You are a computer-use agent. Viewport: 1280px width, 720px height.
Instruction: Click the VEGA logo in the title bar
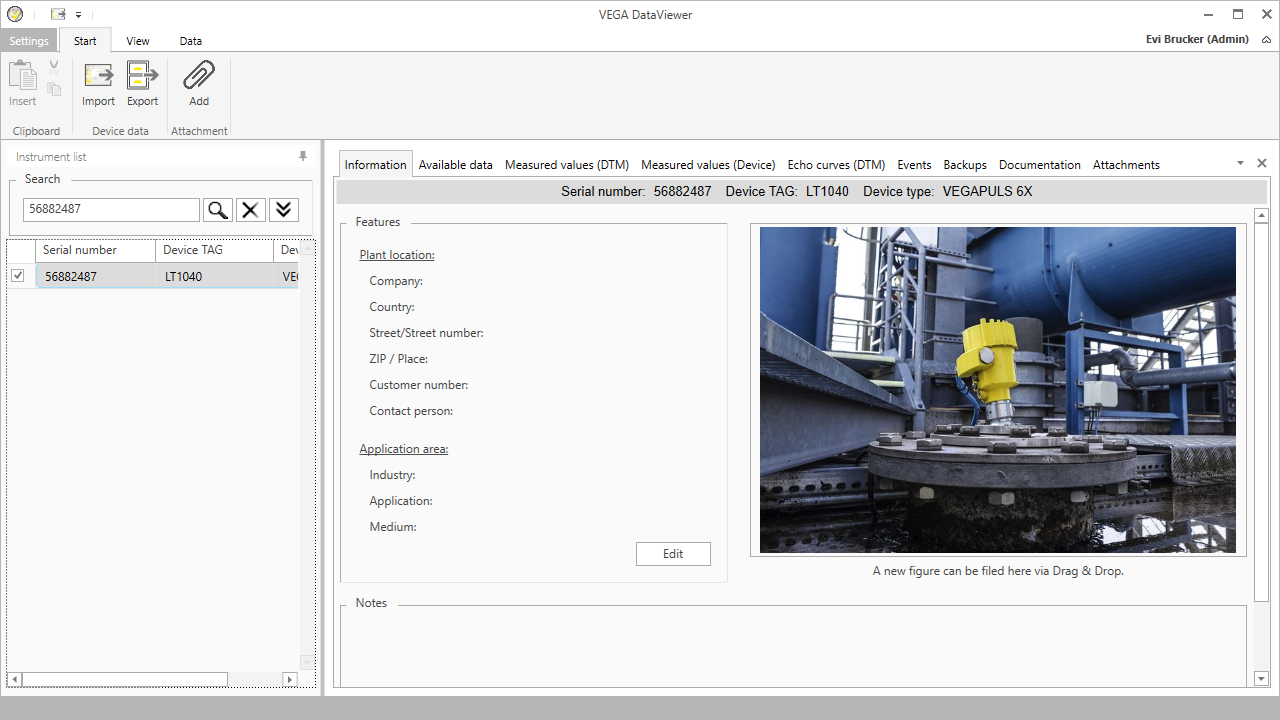coord(14,14)
